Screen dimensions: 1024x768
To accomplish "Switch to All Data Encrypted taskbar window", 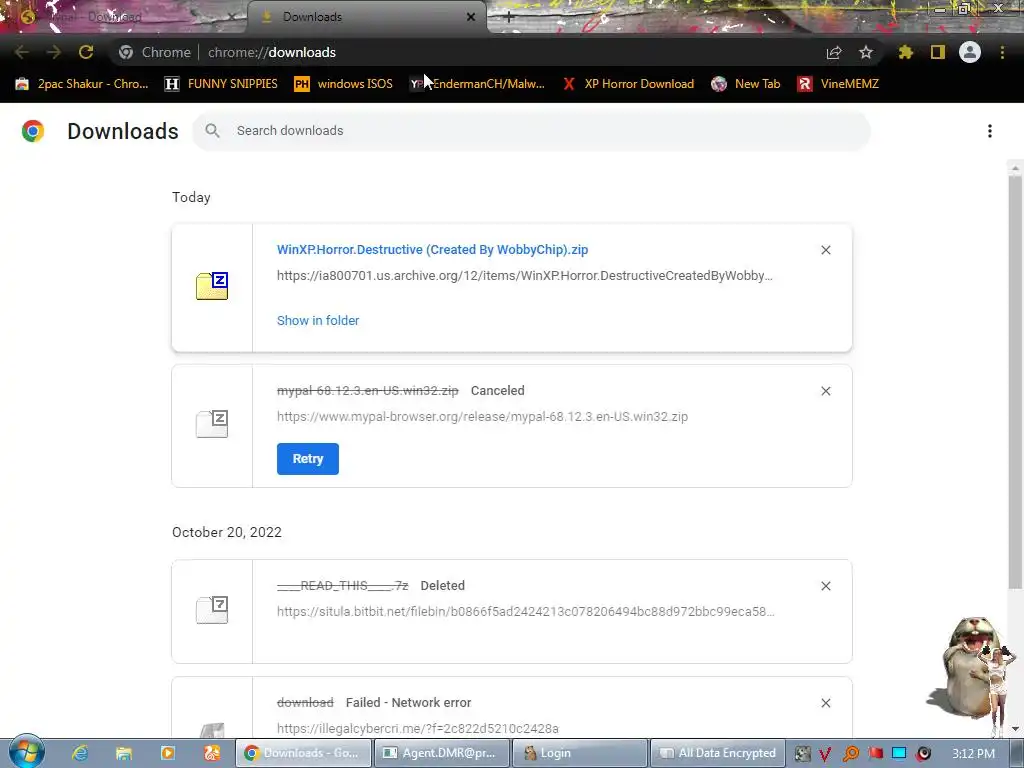I will coord(718,753).
